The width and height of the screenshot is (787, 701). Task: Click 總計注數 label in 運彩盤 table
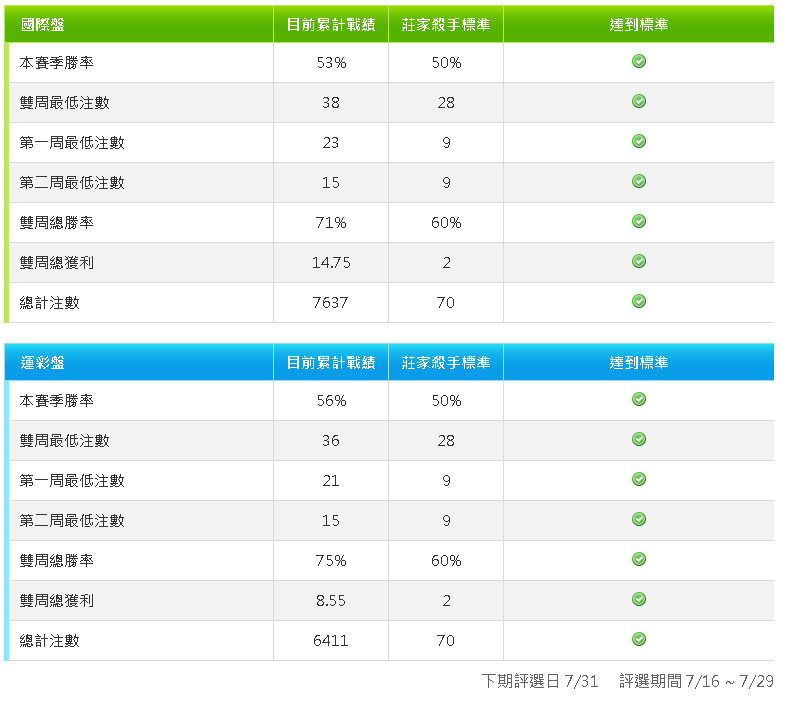tap(50, 641)
